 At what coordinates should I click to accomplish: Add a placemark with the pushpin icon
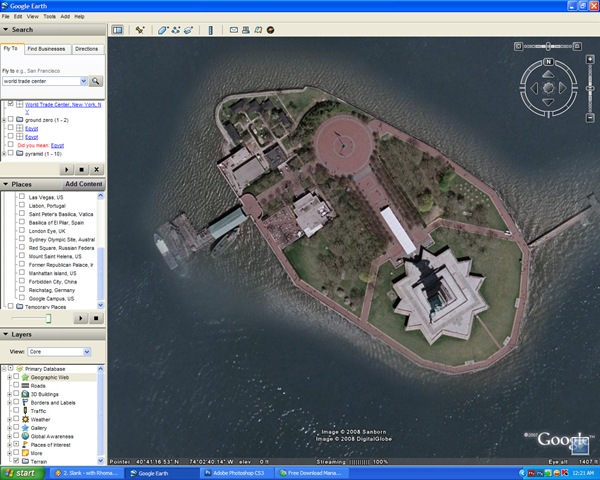tap(140, 30)
